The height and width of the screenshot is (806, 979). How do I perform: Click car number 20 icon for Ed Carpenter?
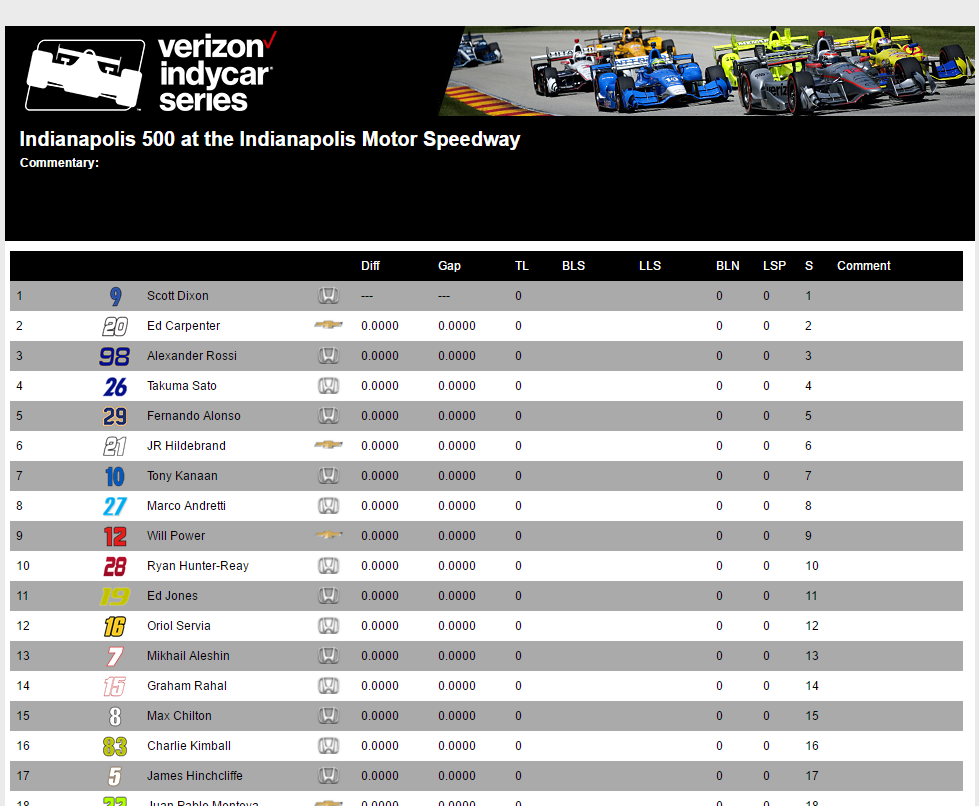click(115, 326)
